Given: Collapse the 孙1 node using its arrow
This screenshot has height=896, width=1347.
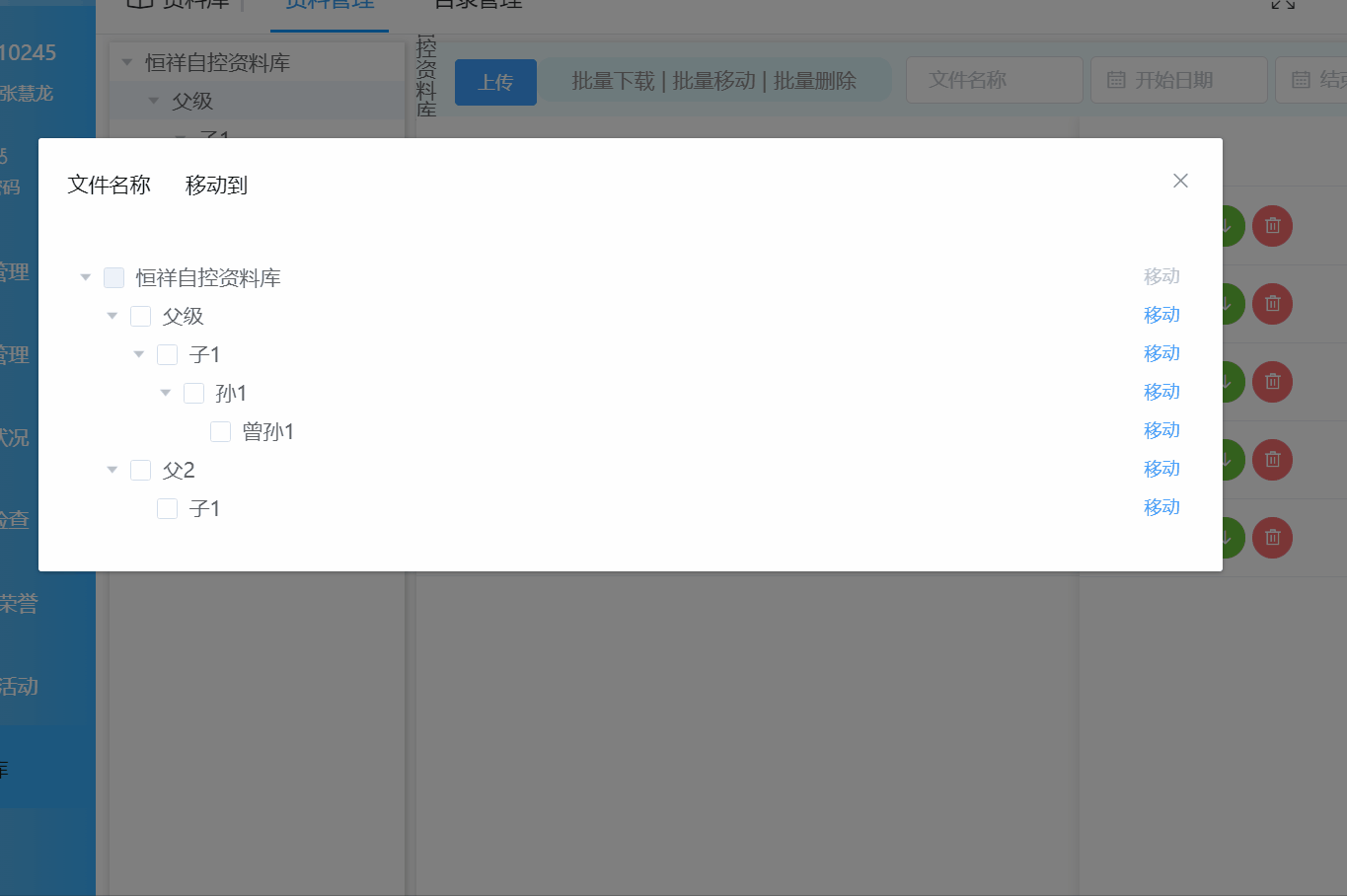Looking at the screenshot, I should (x=165, y=392).
